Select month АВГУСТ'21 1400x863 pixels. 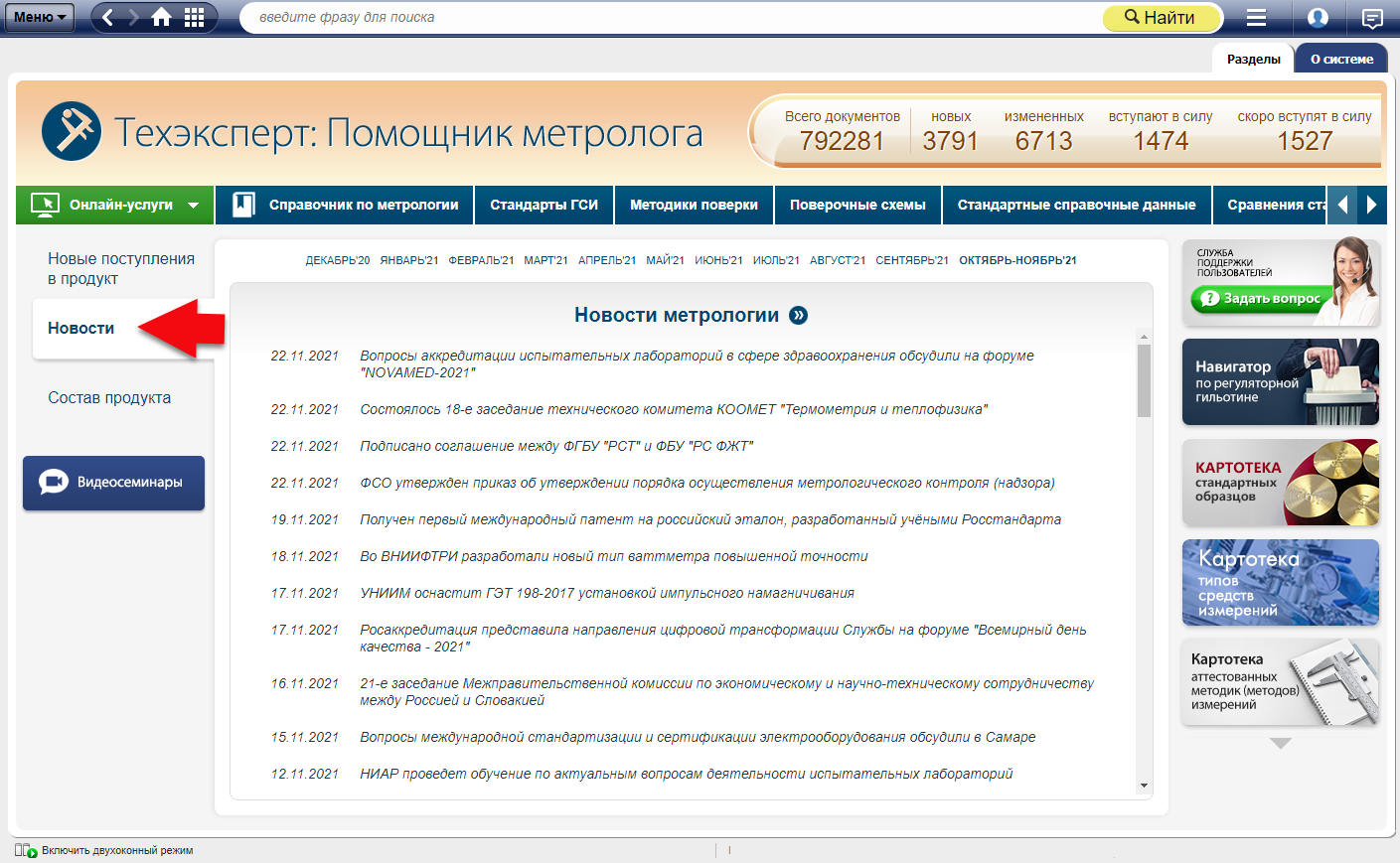click(838, 260)
